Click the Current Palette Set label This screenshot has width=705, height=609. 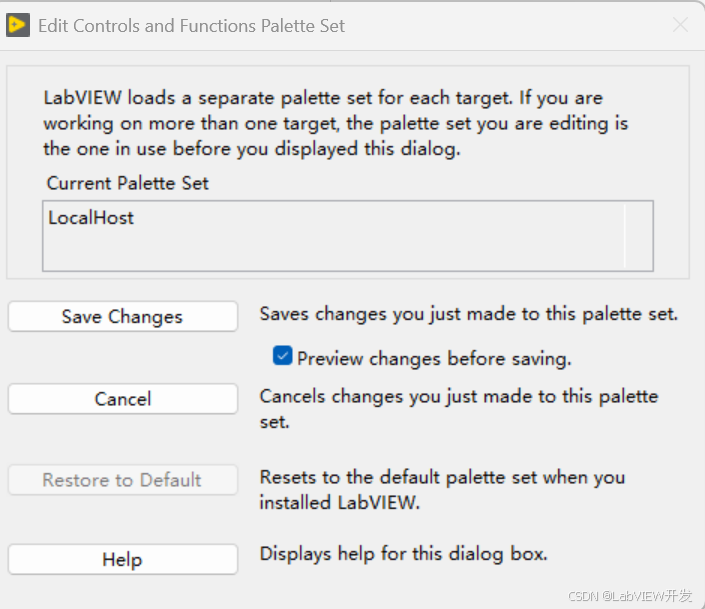128,184
